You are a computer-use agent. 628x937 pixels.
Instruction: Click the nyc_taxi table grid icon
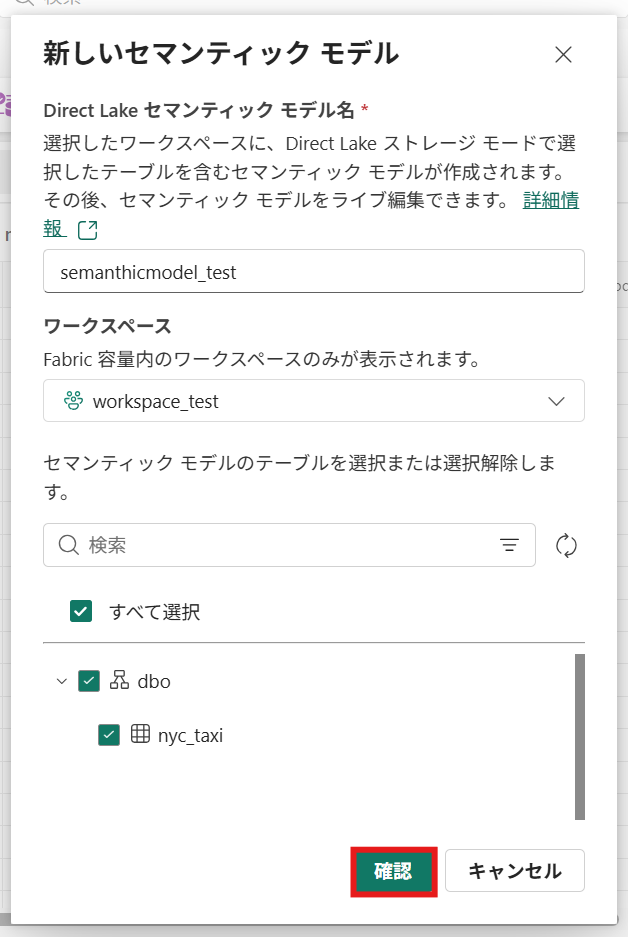(x=141, y=735)
